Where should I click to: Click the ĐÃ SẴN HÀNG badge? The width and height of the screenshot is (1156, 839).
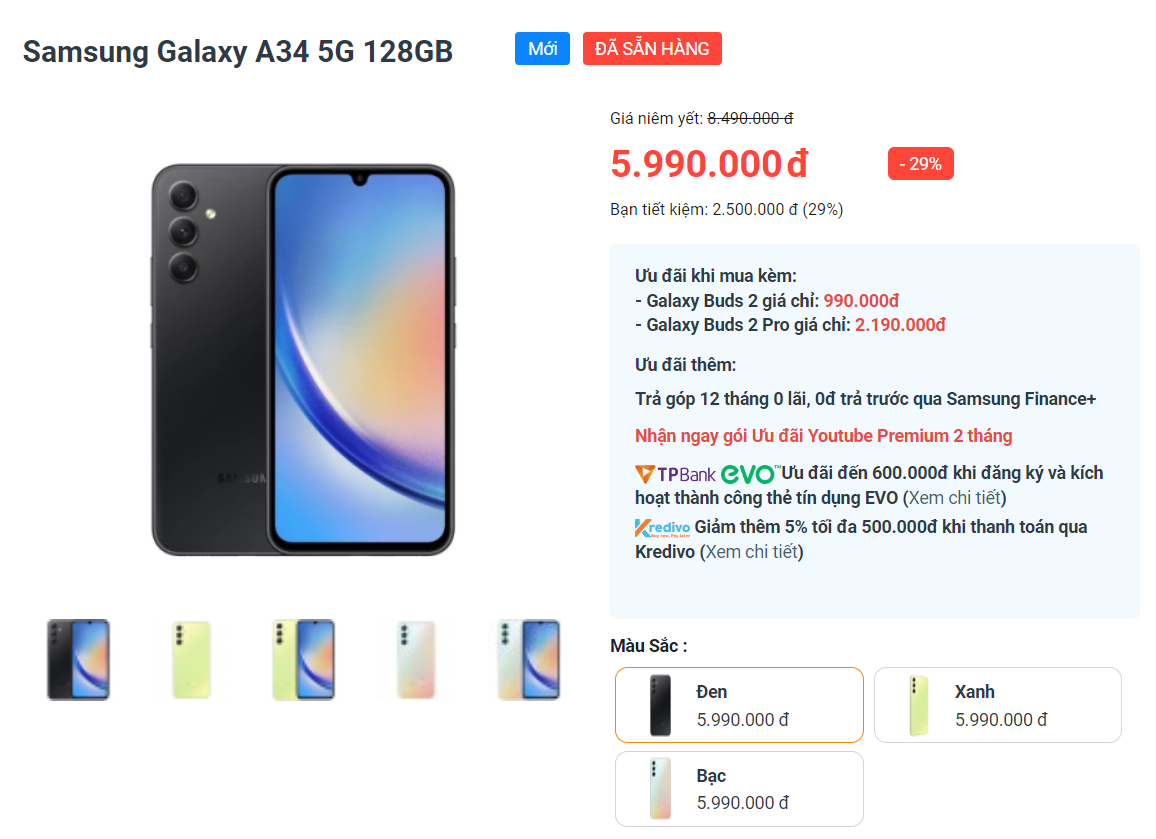coord(652,49)
